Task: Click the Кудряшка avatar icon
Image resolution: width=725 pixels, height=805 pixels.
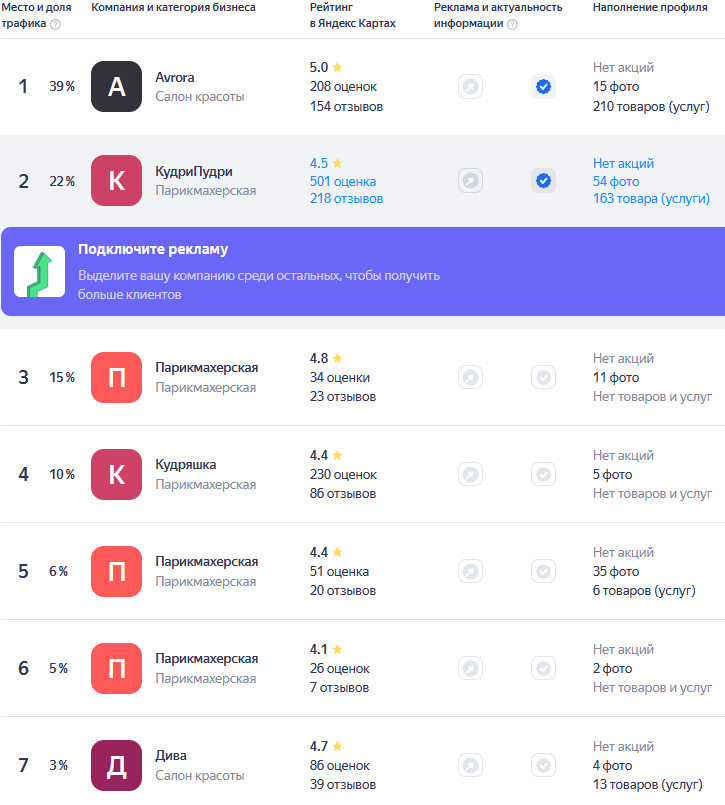Action: tap(116, 474)
